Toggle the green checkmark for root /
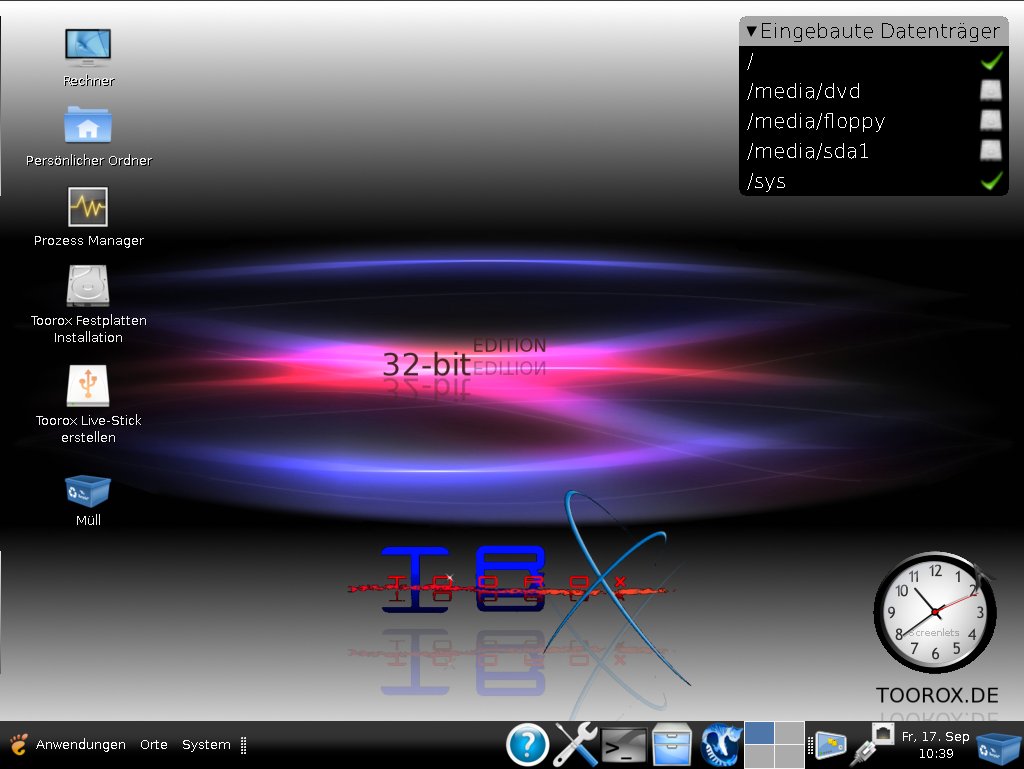The height and width of the screenshot is (769, 1024). click(x=991, y=61)
